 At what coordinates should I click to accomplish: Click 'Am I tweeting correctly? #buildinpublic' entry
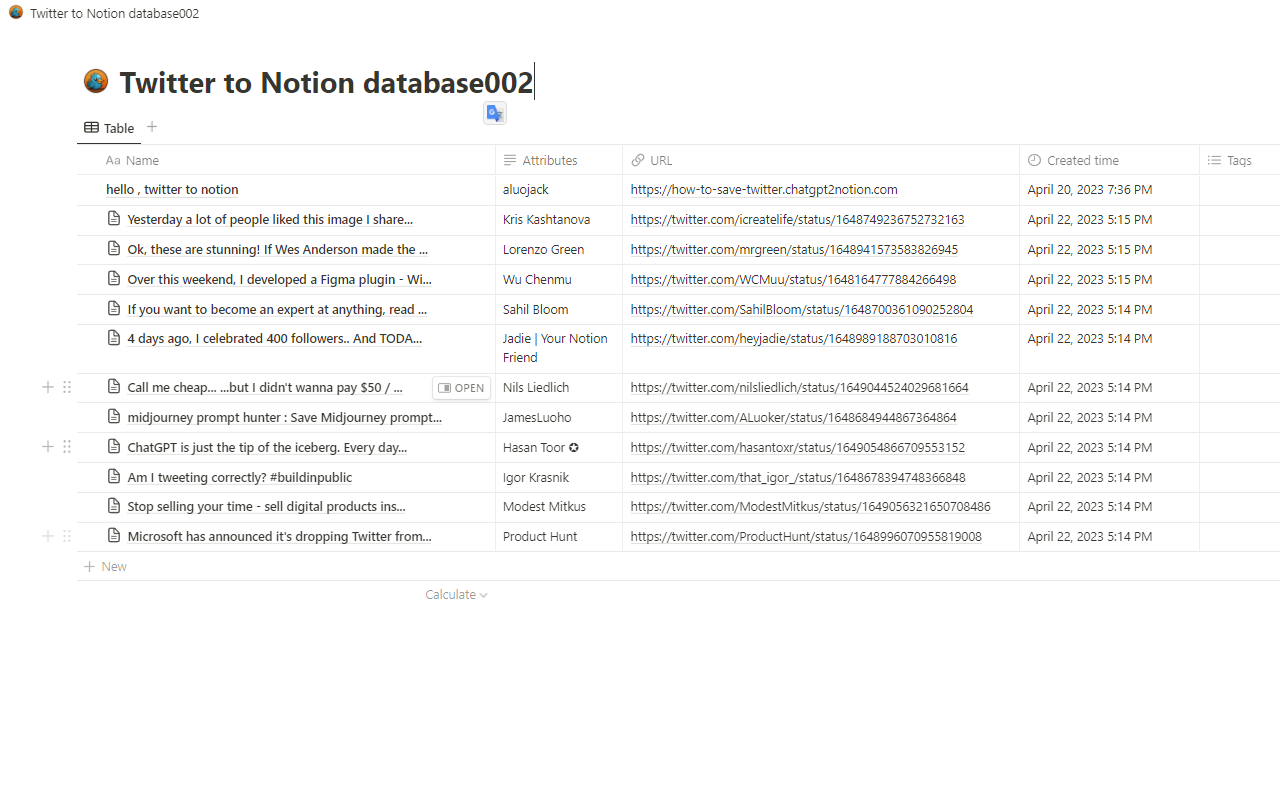click(240, 477)
